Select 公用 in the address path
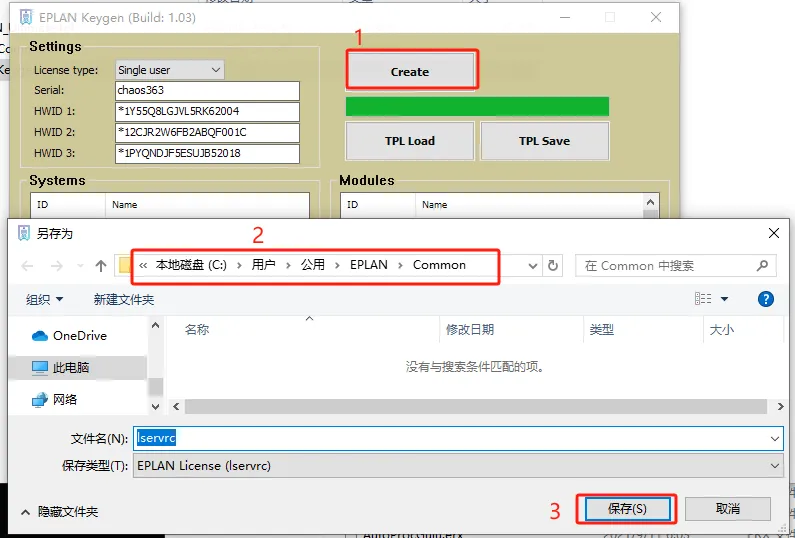Viewport: 795px width, 538px height. click(x=313, y=265)
